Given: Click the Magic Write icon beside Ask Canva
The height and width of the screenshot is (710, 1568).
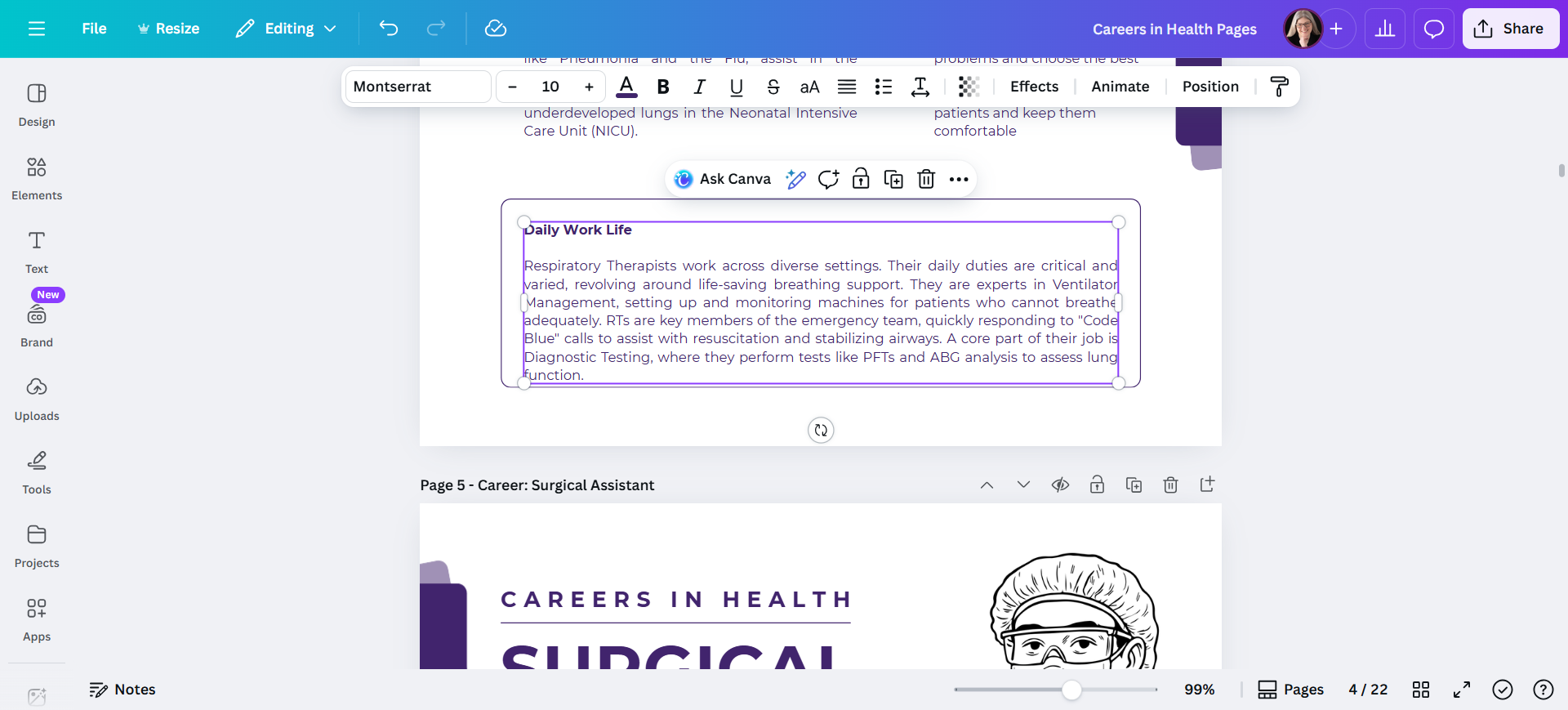Looking at the screenshot, I should (795, 179).
